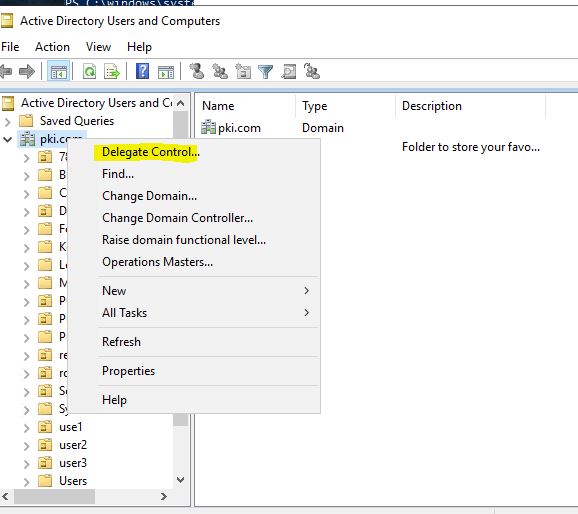Screen dimensions: 578x514
Task: Toggle the Show/Hide Console Tree icon
Action: point(59,71)
